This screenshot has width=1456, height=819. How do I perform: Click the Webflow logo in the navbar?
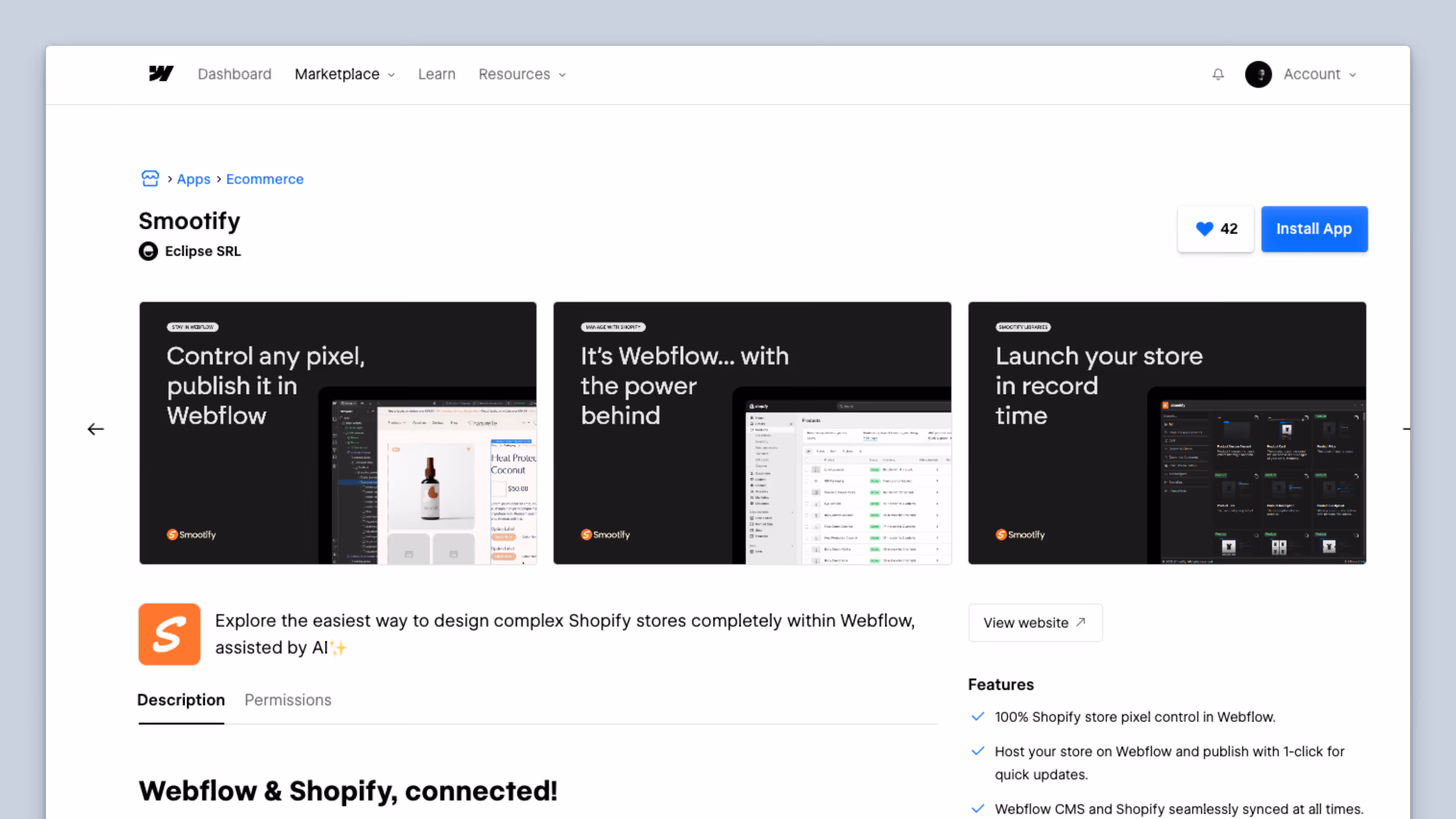161,74
